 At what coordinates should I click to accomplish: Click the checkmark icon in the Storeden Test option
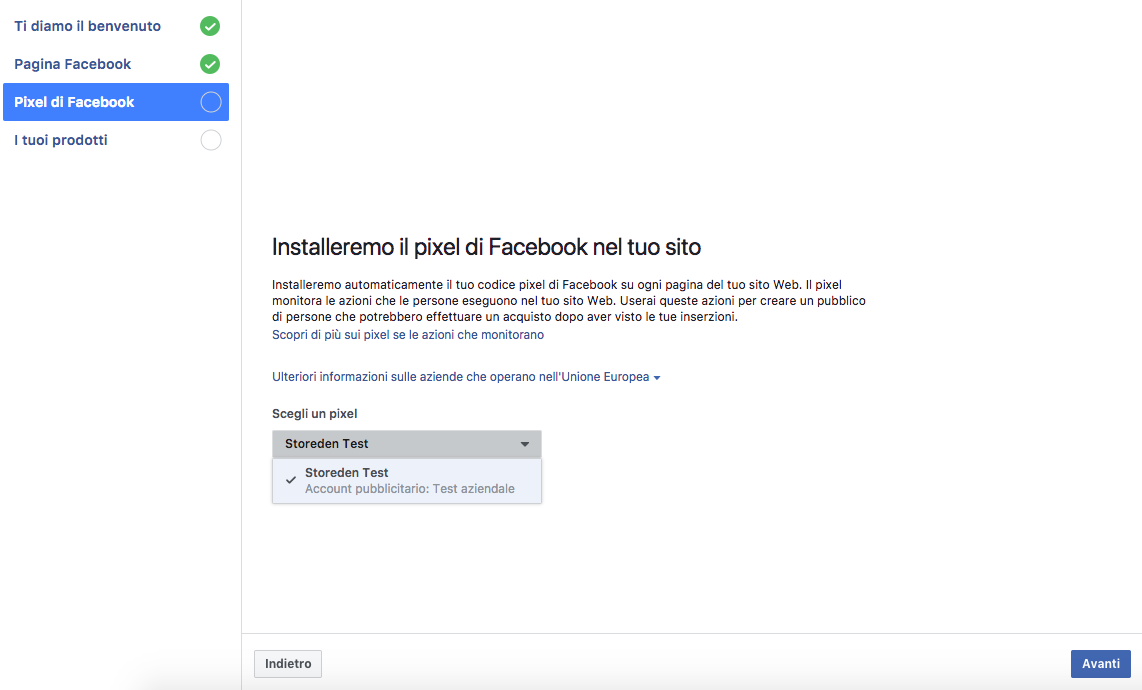tap(291, 480)
